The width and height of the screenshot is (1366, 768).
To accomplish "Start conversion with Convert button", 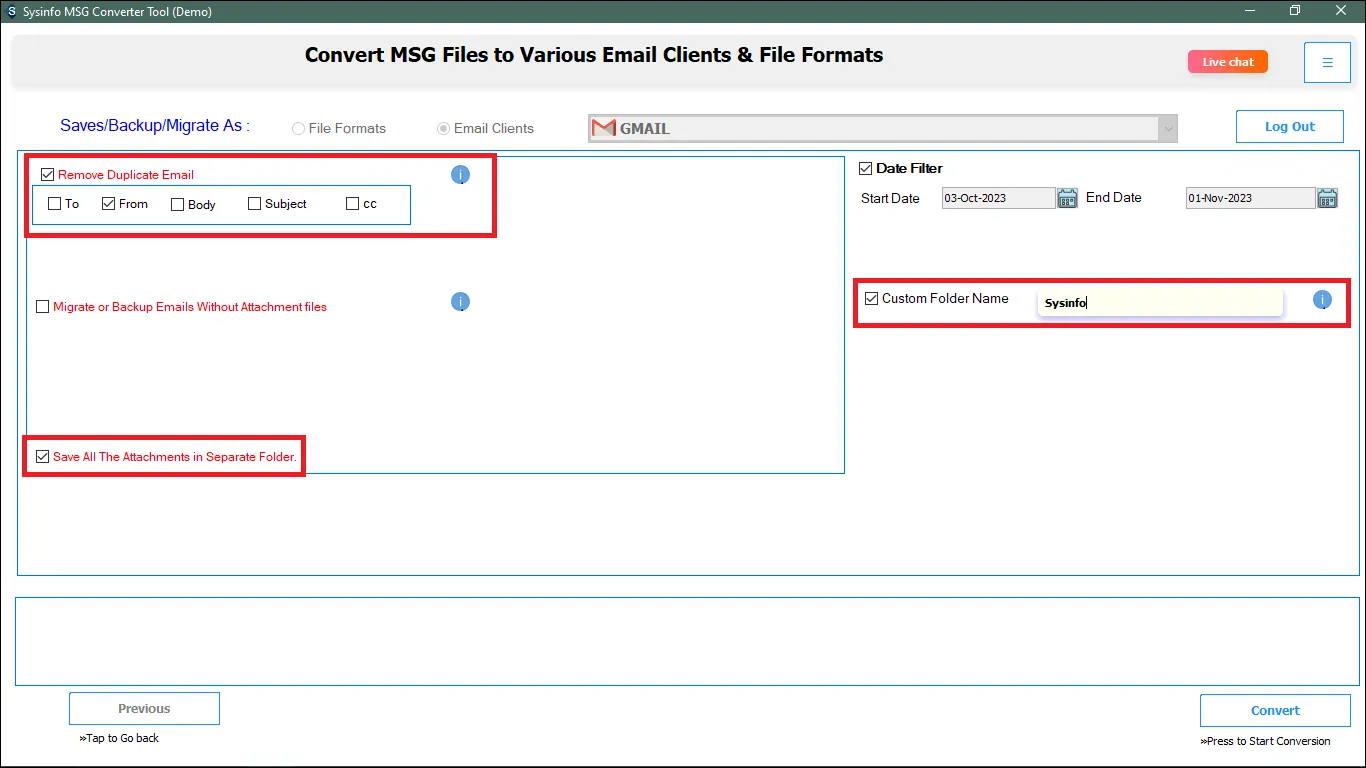I will [1275, 711].
